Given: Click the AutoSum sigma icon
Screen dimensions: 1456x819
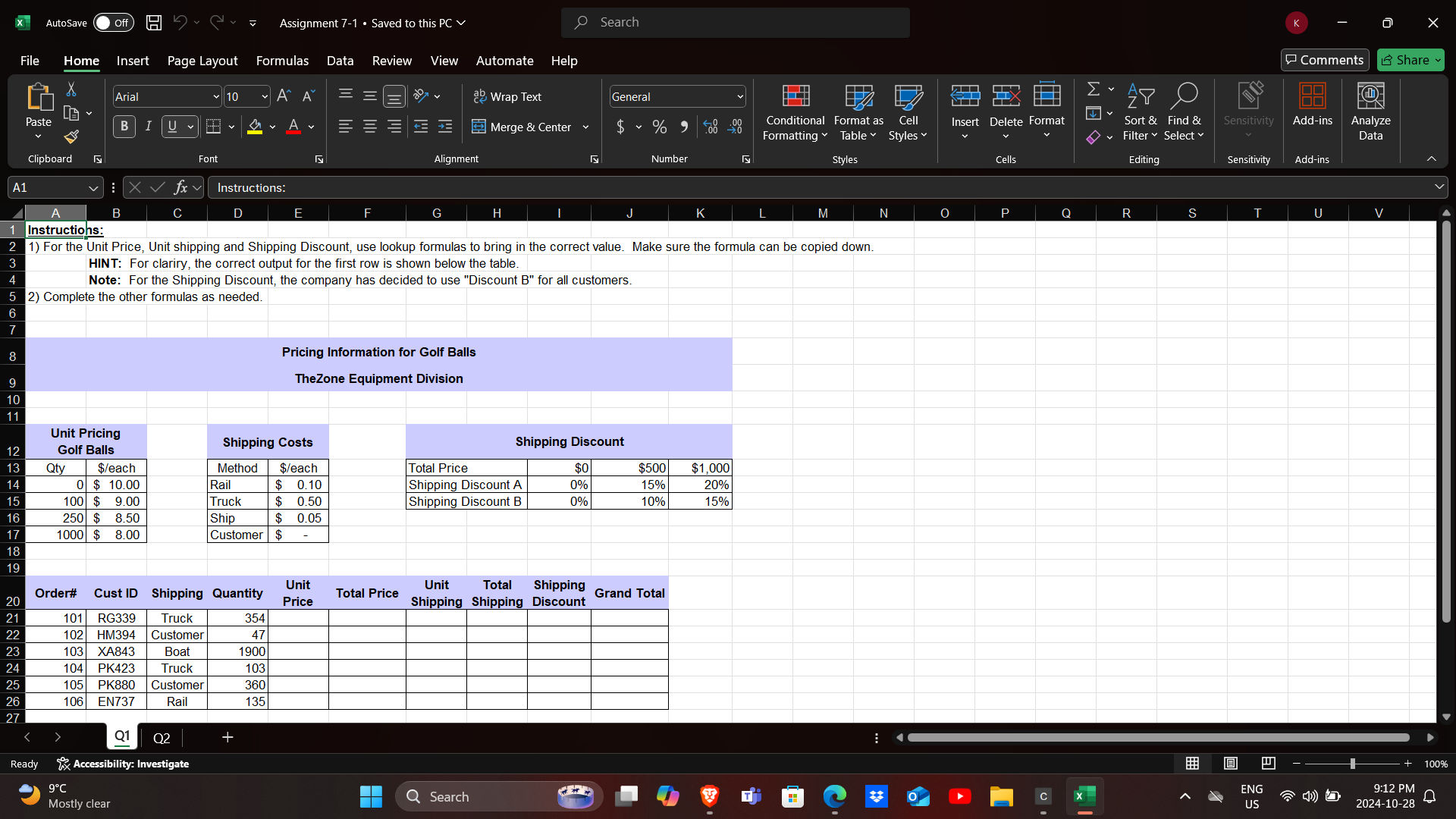Looking at the screenshot, I should click(1093, 89).
